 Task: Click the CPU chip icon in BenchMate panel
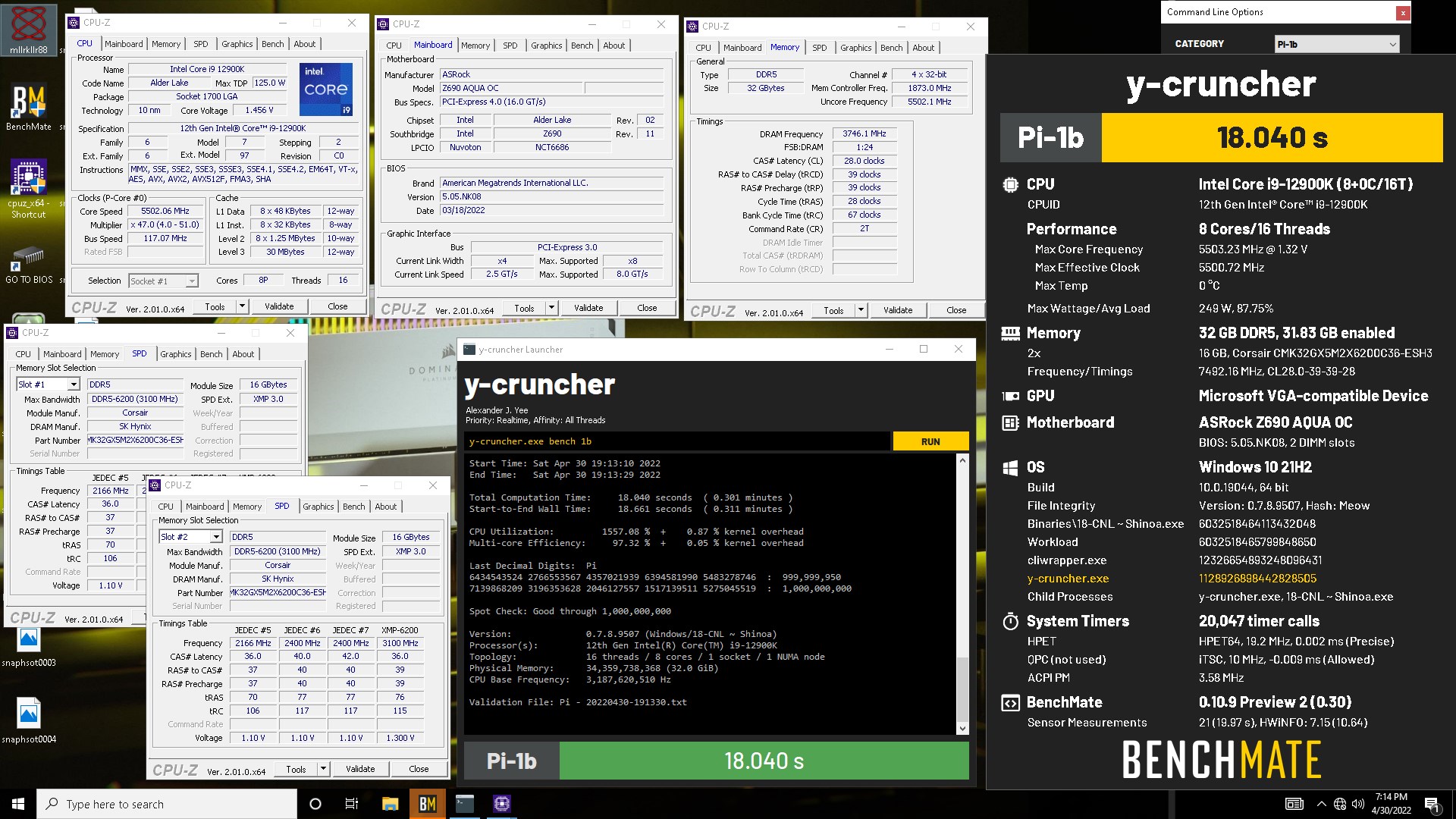click(1010, 184)
